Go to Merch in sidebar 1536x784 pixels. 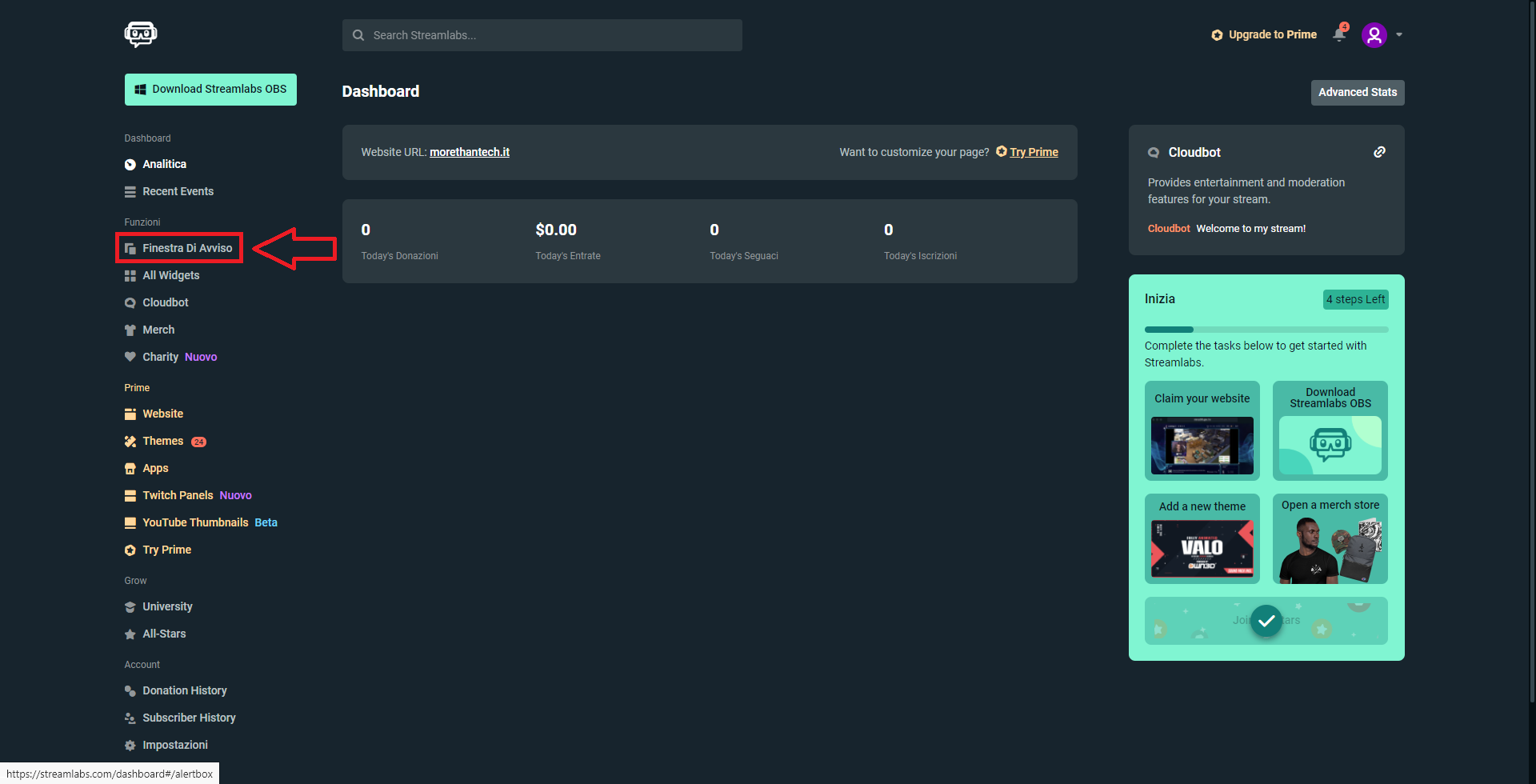(158, 330)
